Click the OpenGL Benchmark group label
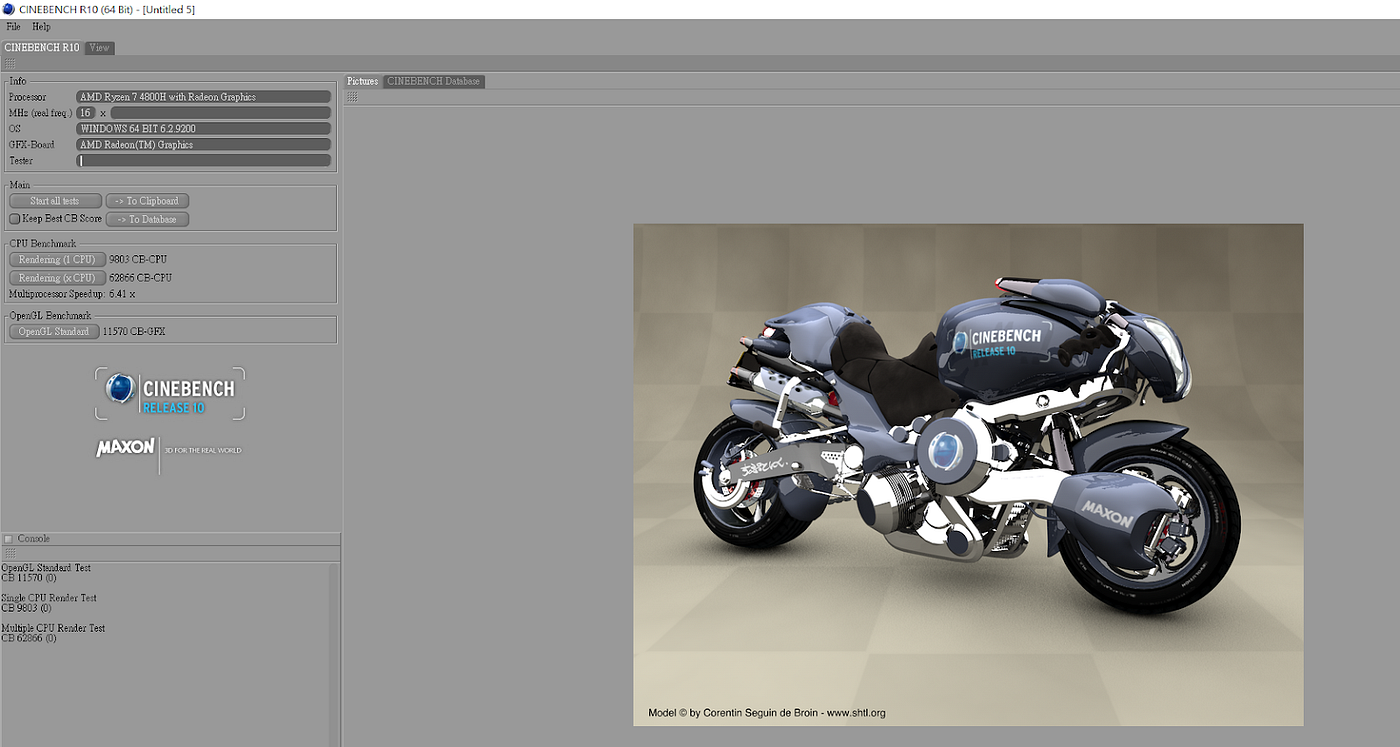Image resolution: width=1400 pixels, height=747 pixels. coord(50,315)
